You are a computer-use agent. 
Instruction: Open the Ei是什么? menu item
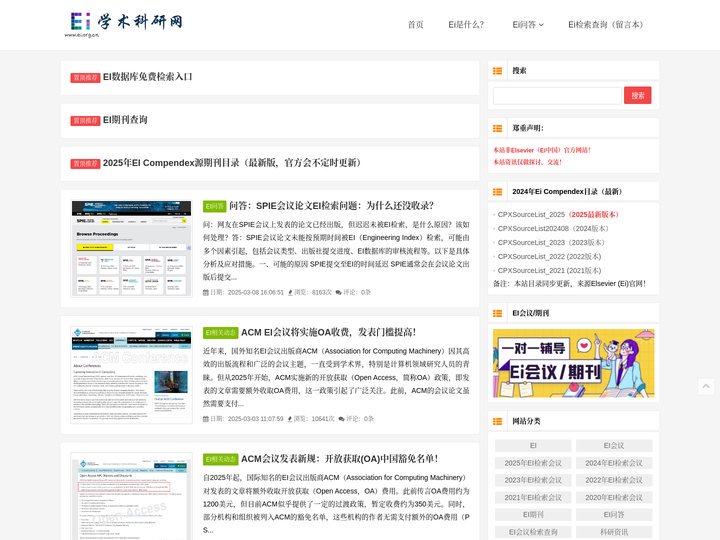466,25
